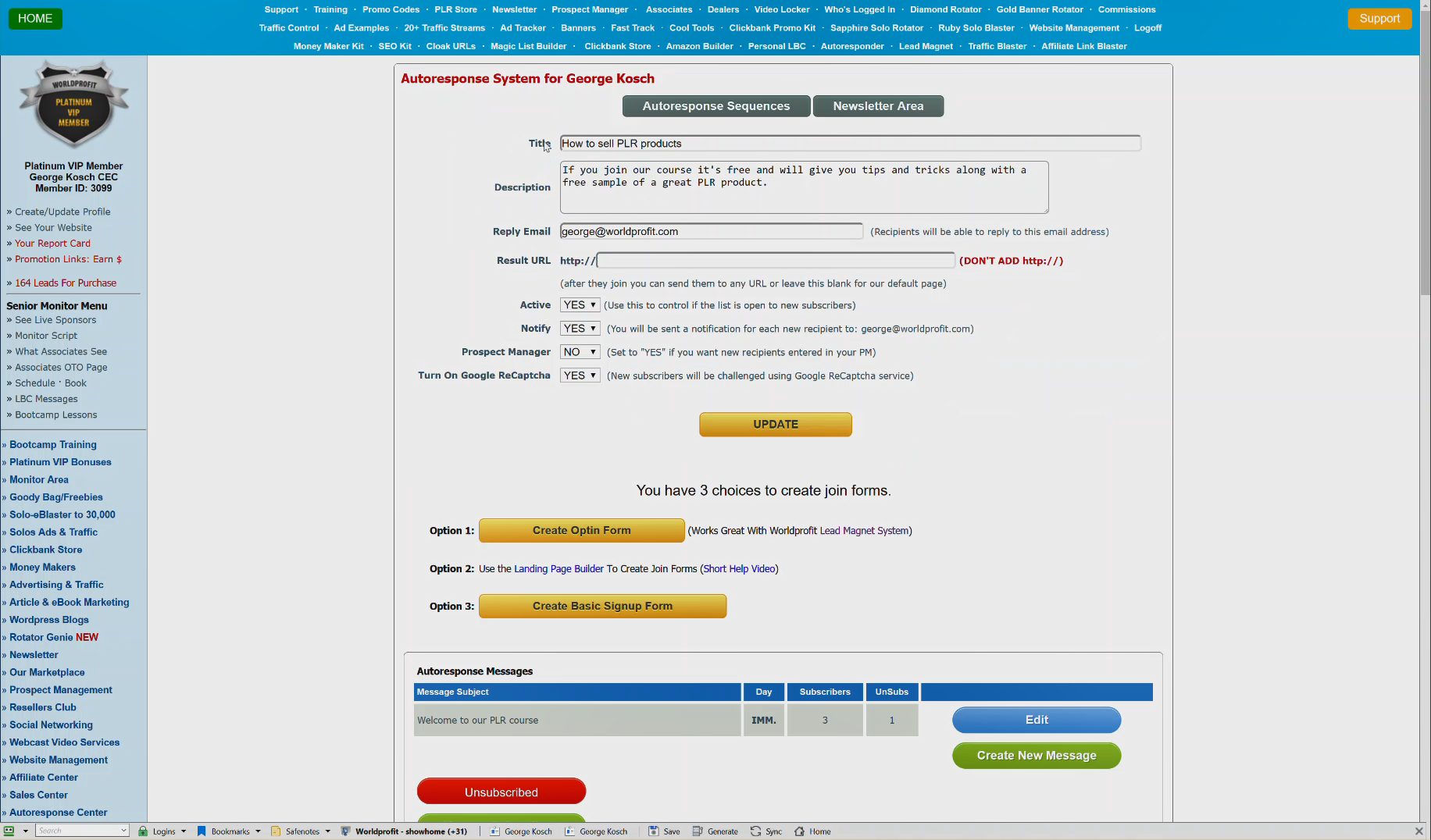Click the red Unsubscribed button
This screenshot has height=840, width=1431.
(x=501, y=792)
